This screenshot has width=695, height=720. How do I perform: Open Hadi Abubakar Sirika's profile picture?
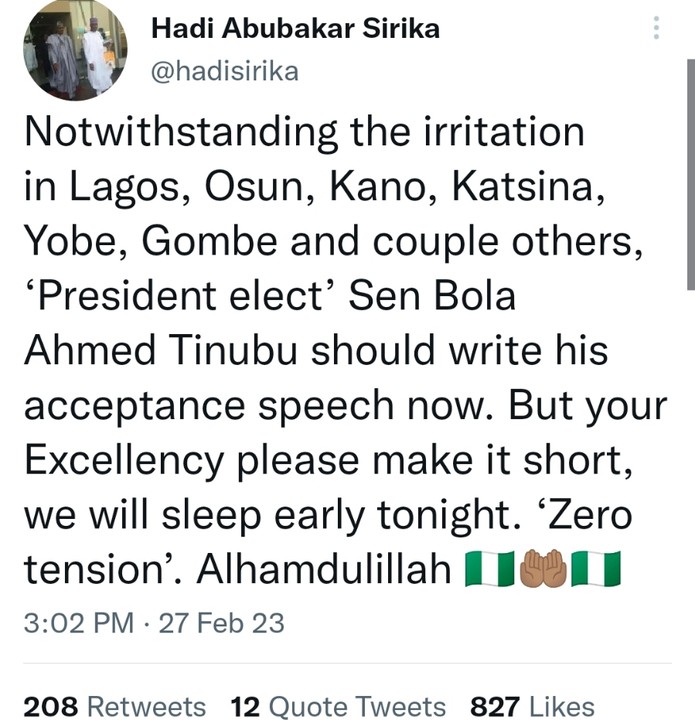(73, 49)
